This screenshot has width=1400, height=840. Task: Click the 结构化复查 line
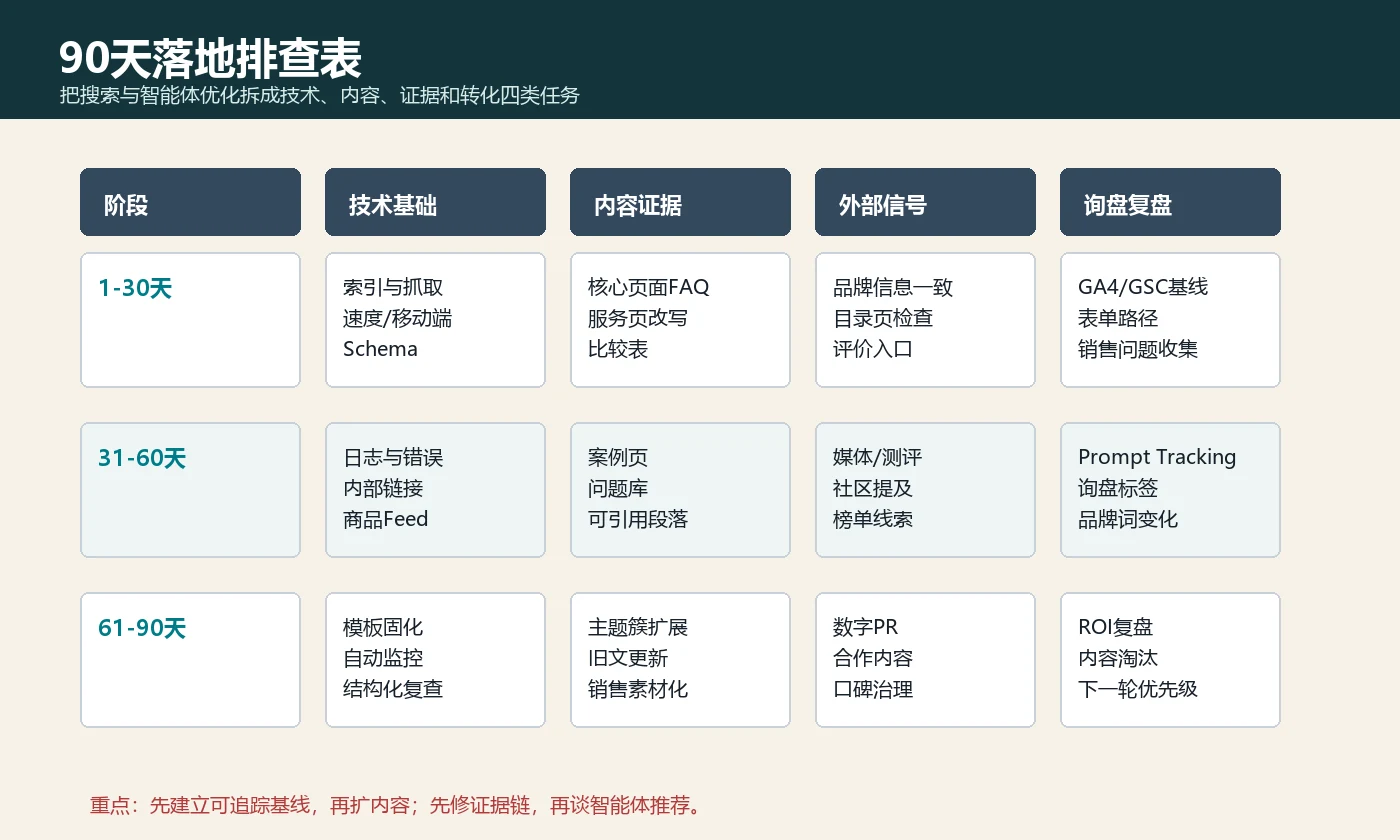pyautogui.click(x=393, y=689)
